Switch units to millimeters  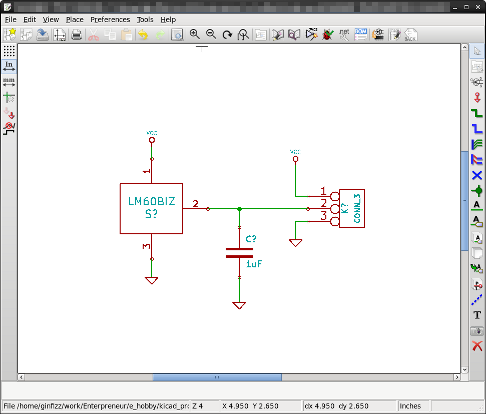tap(9, 82)
